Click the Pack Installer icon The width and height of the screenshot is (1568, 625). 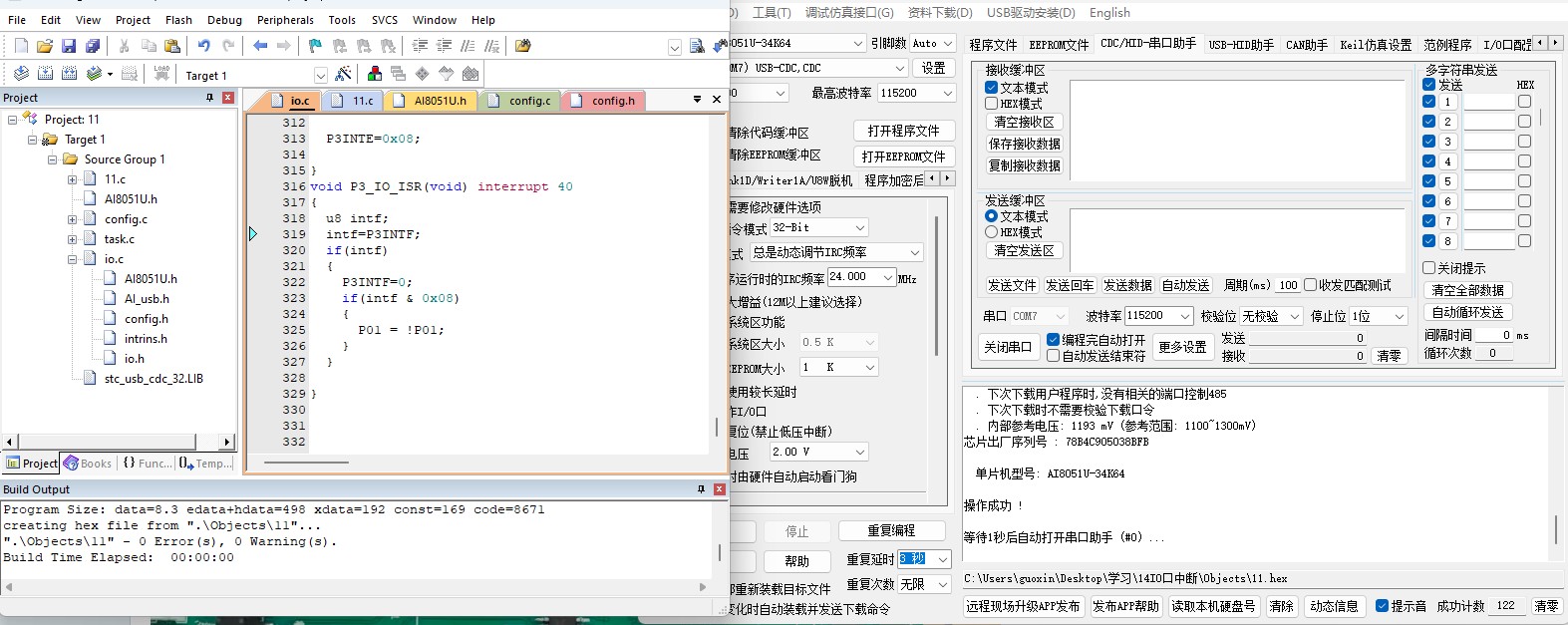coord(470,74)
